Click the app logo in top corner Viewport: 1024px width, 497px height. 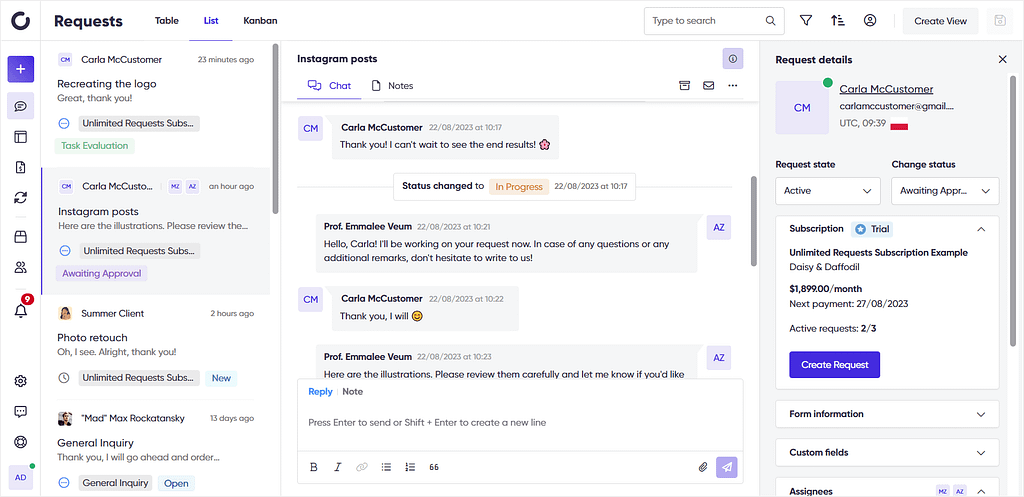21,21
